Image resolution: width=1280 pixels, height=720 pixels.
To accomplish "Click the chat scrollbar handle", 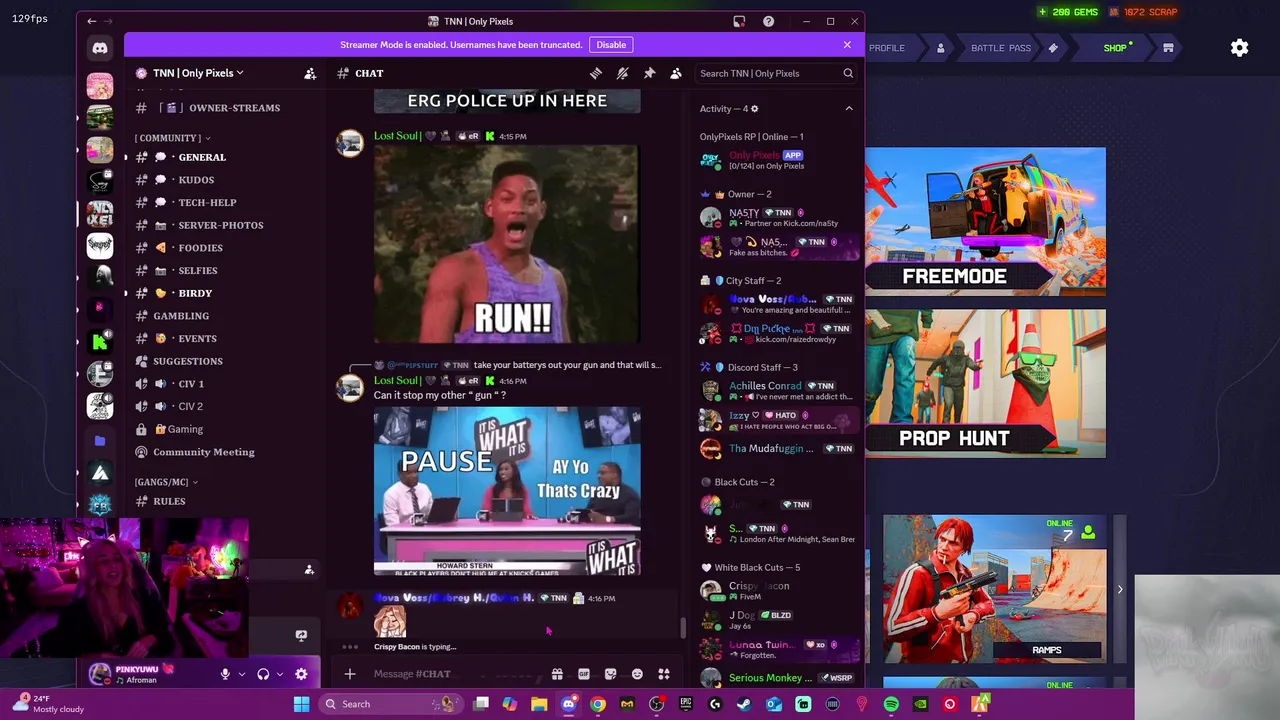I will (683, 627).
